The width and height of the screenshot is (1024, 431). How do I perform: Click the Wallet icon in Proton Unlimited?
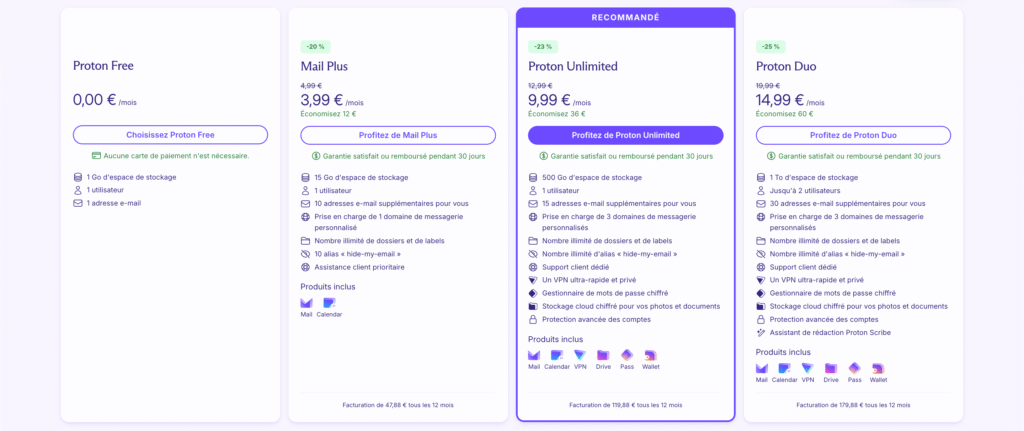pyautogui.click(x=650, y=355)
